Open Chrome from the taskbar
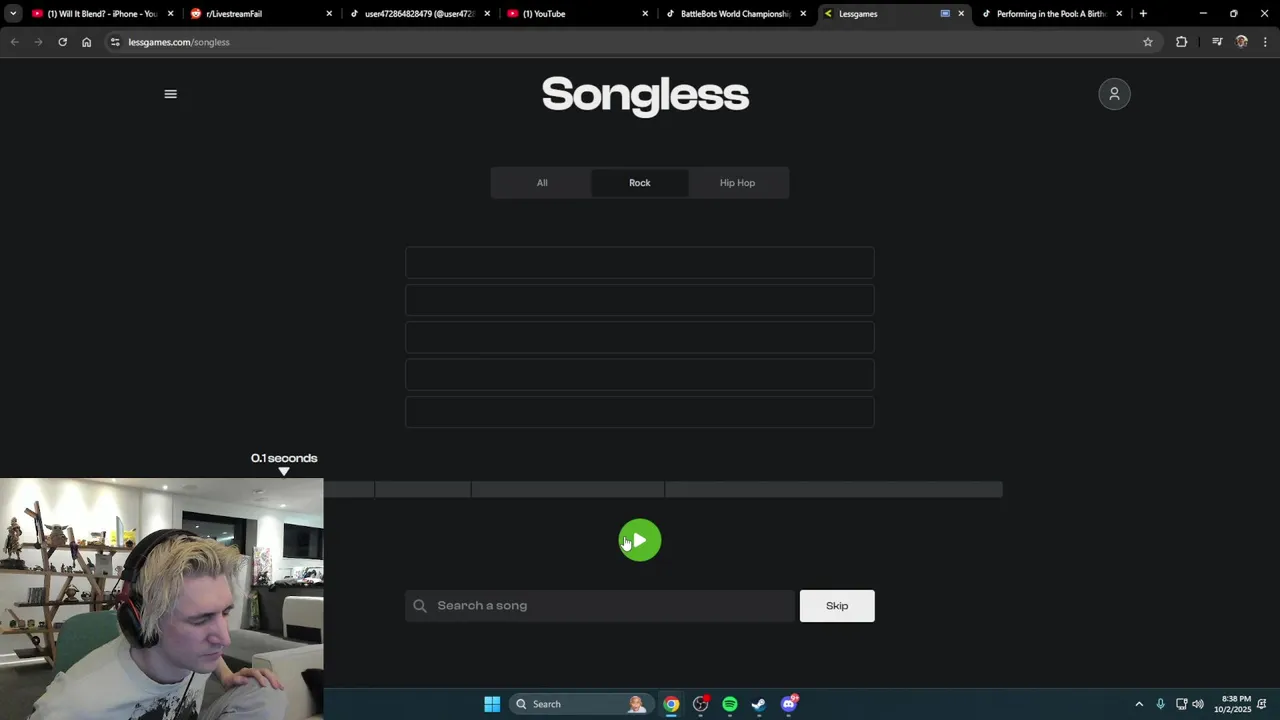Image resolution: width=1280 pixels, height=720 pixels. [671, 704]
